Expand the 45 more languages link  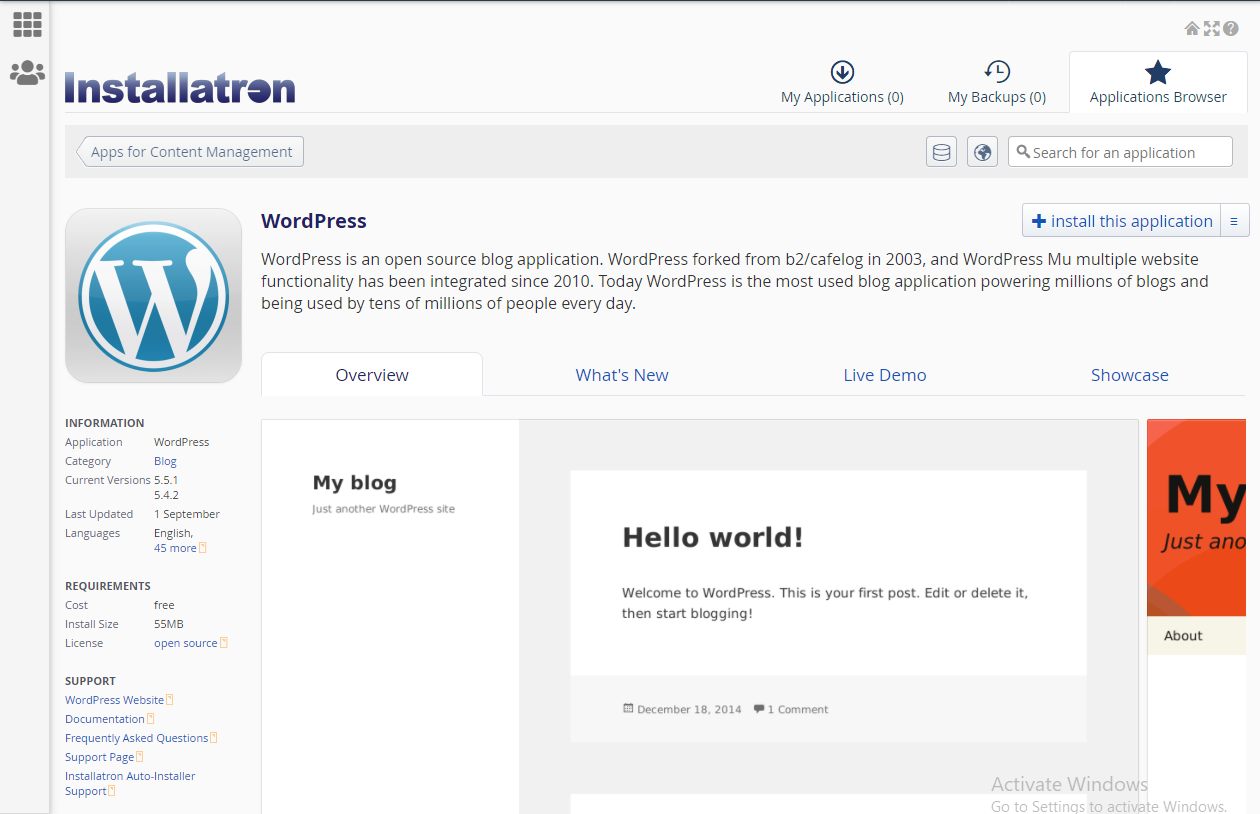175,548
